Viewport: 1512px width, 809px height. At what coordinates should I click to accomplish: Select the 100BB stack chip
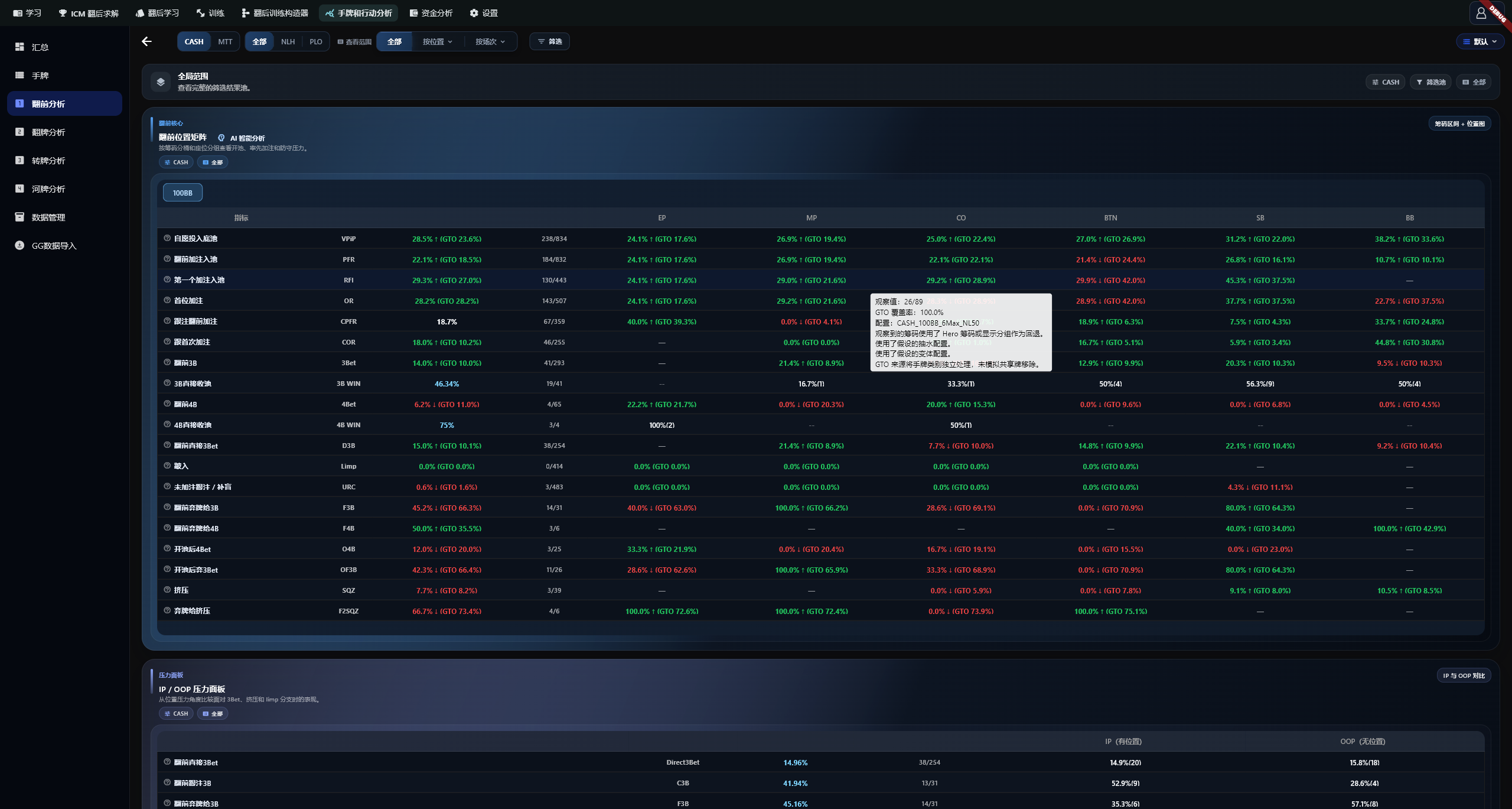click(183, 193)
